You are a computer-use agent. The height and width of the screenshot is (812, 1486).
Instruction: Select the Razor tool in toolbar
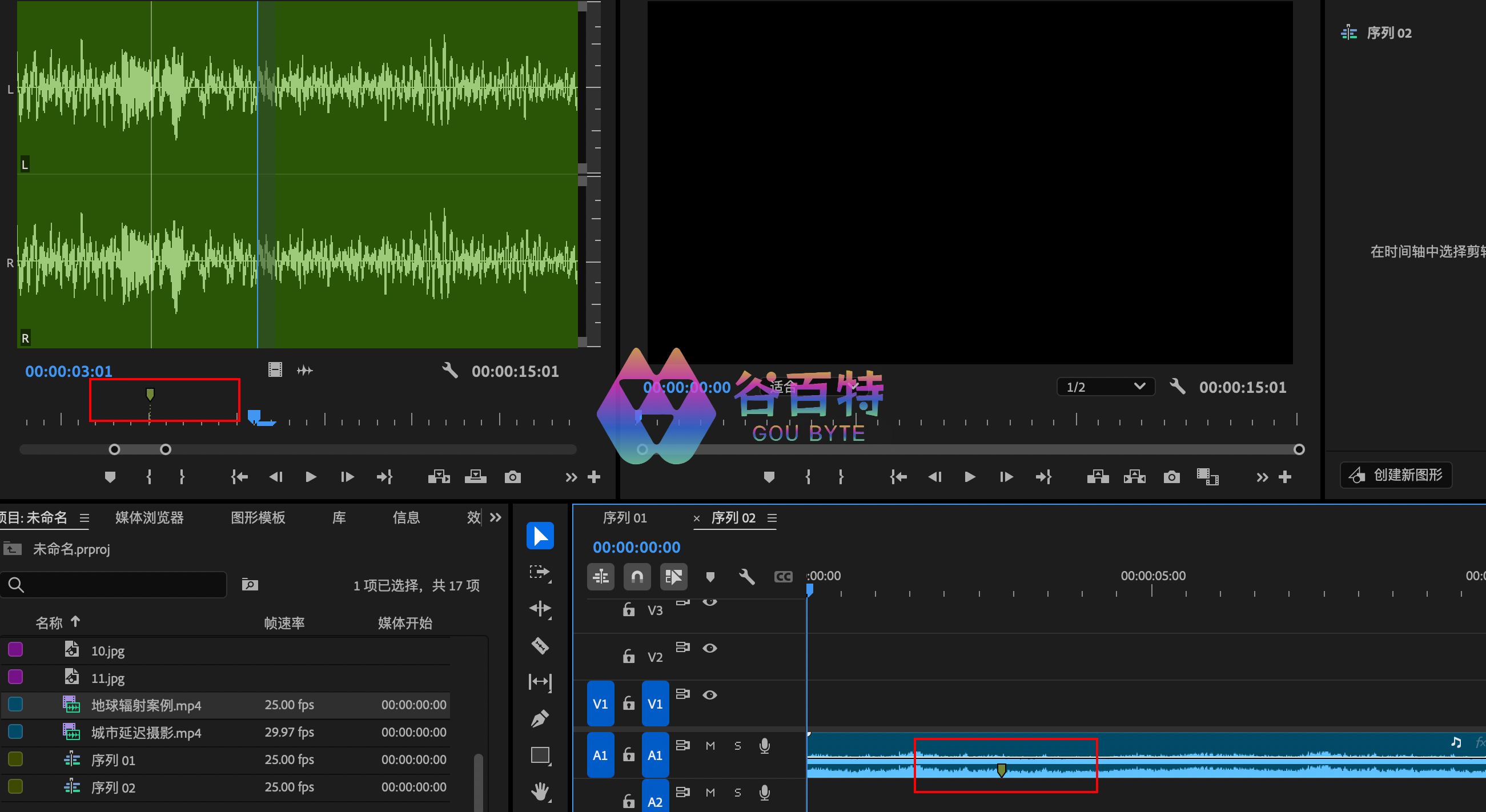(540, 645)
